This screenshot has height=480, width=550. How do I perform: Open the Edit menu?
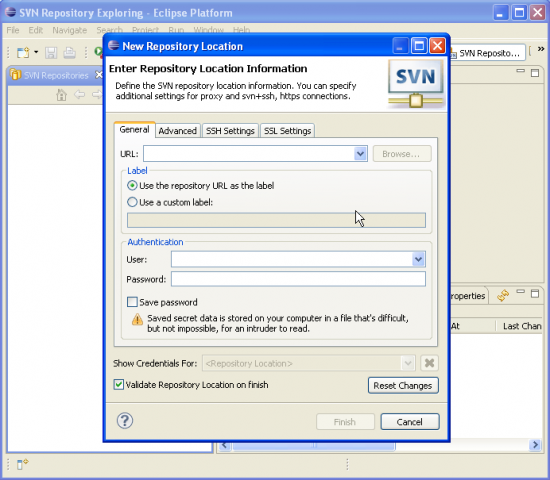[35, 30]
